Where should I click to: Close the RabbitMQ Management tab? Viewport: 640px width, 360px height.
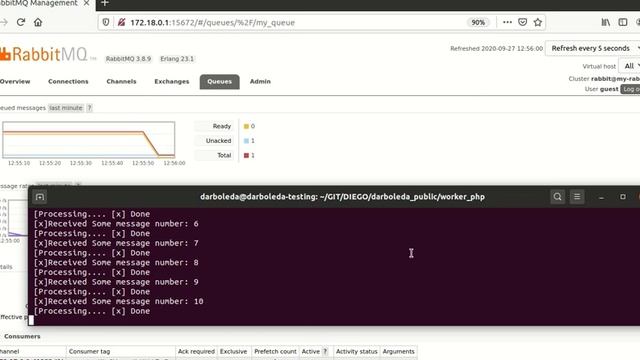[x=87, y=3]
